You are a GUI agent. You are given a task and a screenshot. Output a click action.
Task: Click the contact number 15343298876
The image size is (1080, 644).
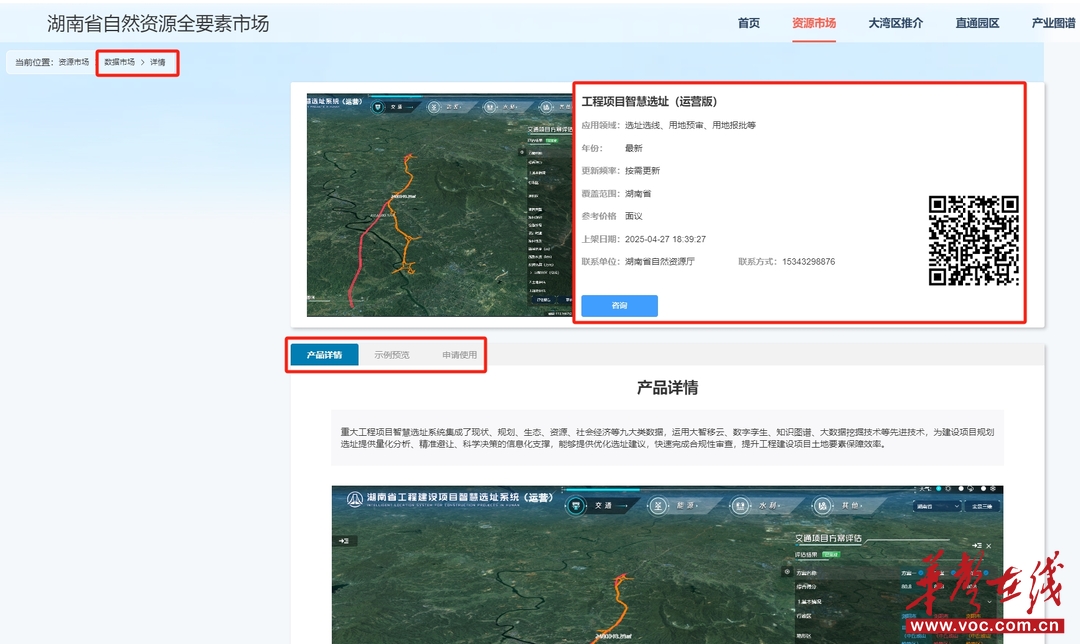coord(808,262)
